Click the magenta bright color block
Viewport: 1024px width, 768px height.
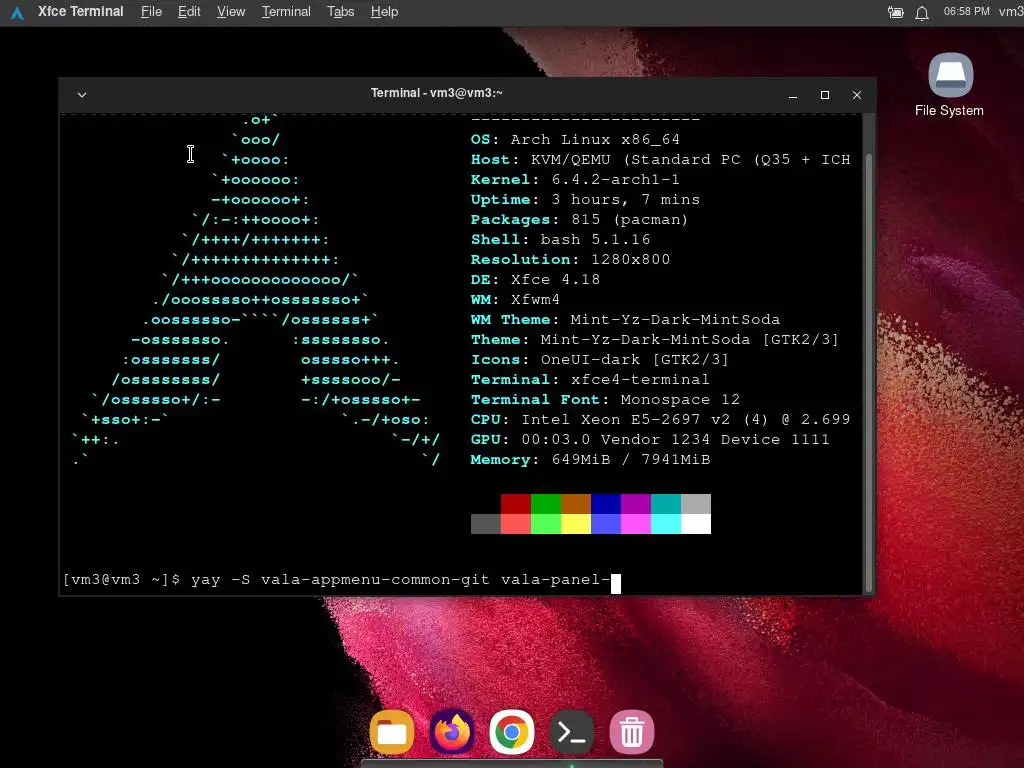click(636, 524)
